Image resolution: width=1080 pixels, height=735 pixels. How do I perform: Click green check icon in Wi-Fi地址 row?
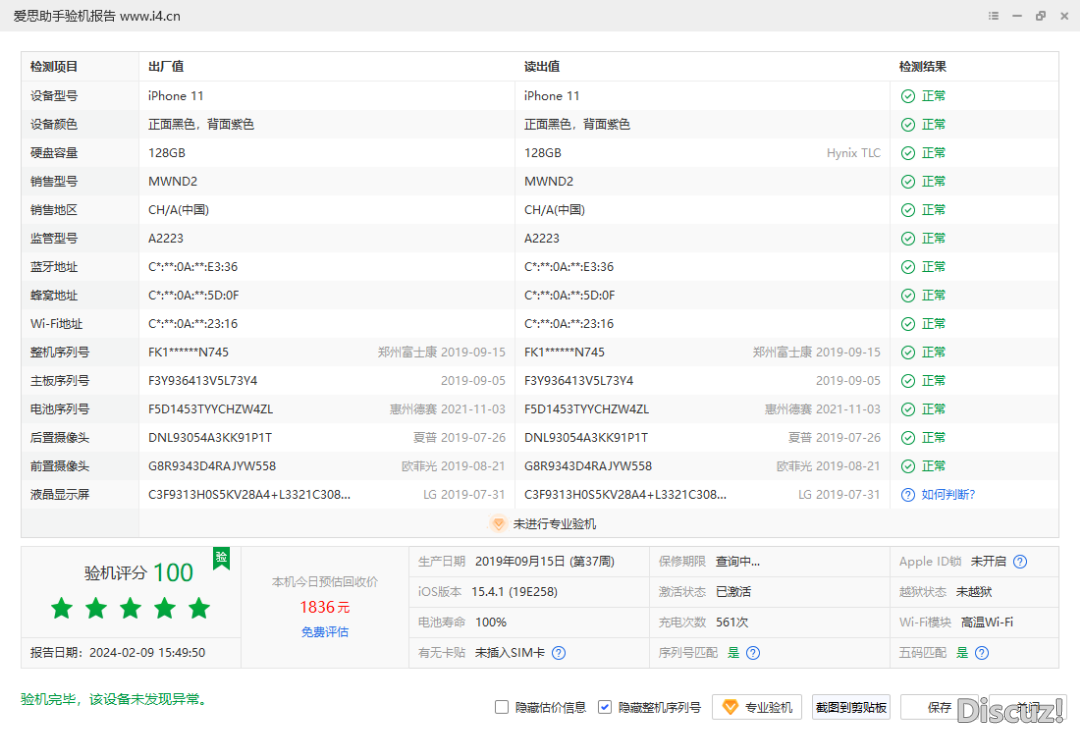tap(908, 324)
